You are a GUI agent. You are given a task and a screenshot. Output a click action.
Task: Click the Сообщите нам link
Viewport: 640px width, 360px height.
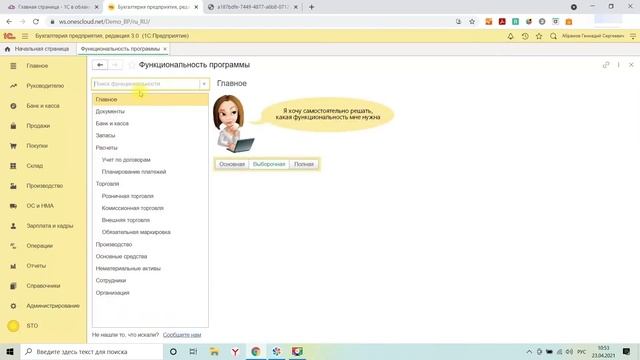coord(182,335)
